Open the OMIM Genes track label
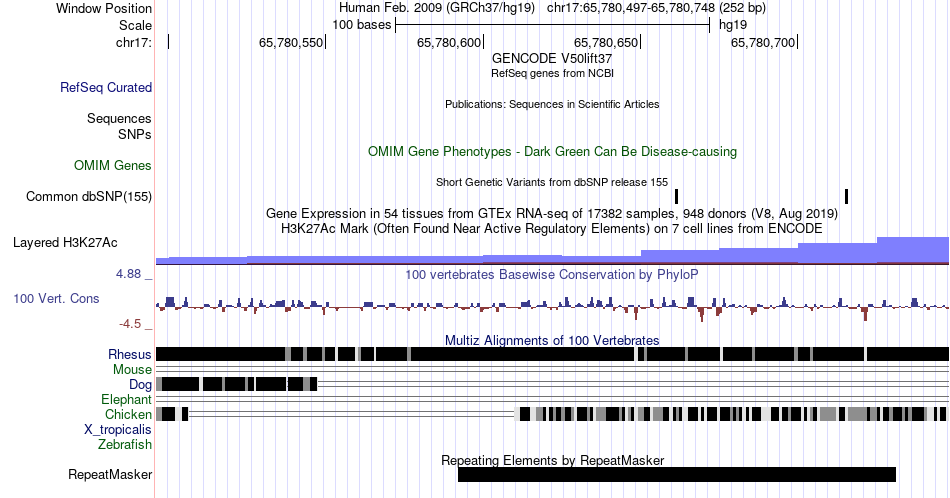Viewport: 950px width, 498px height. (113, 165)
